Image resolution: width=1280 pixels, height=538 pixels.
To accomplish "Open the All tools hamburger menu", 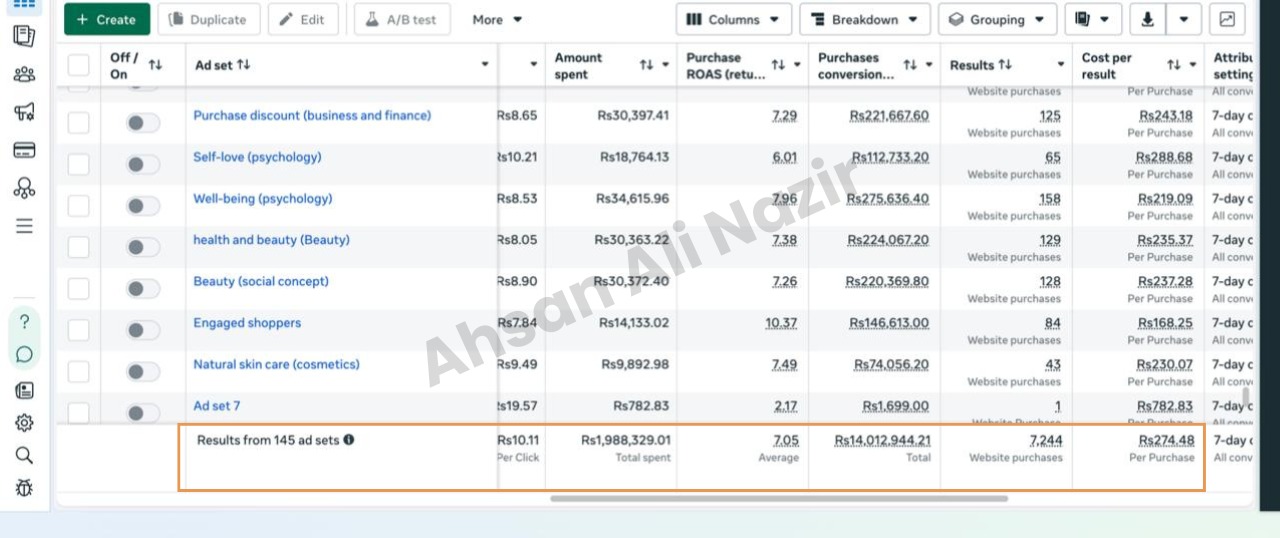I will (24, 226).
